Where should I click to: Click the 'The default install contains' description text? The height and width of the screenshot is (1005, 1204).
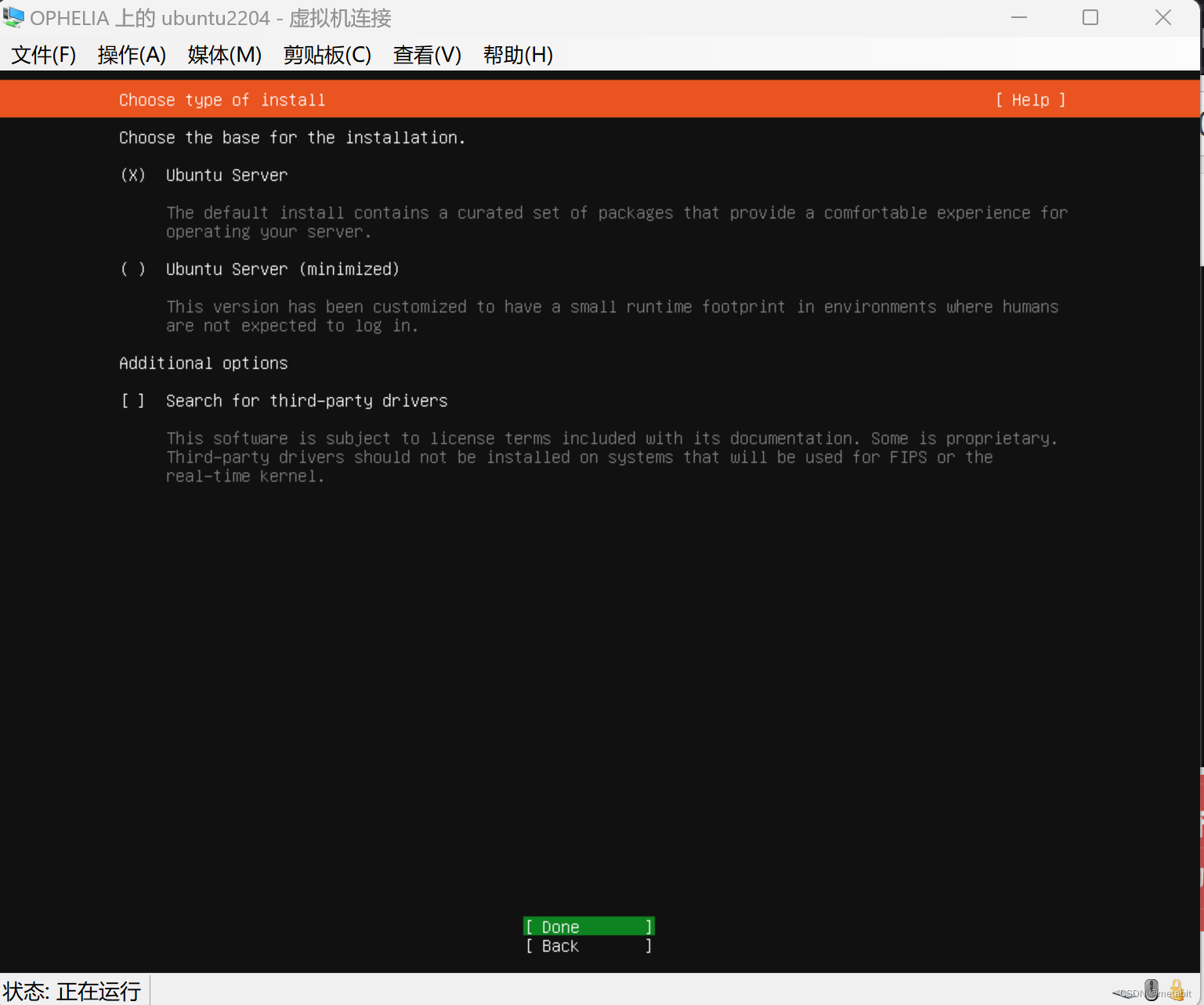[616, 222]
